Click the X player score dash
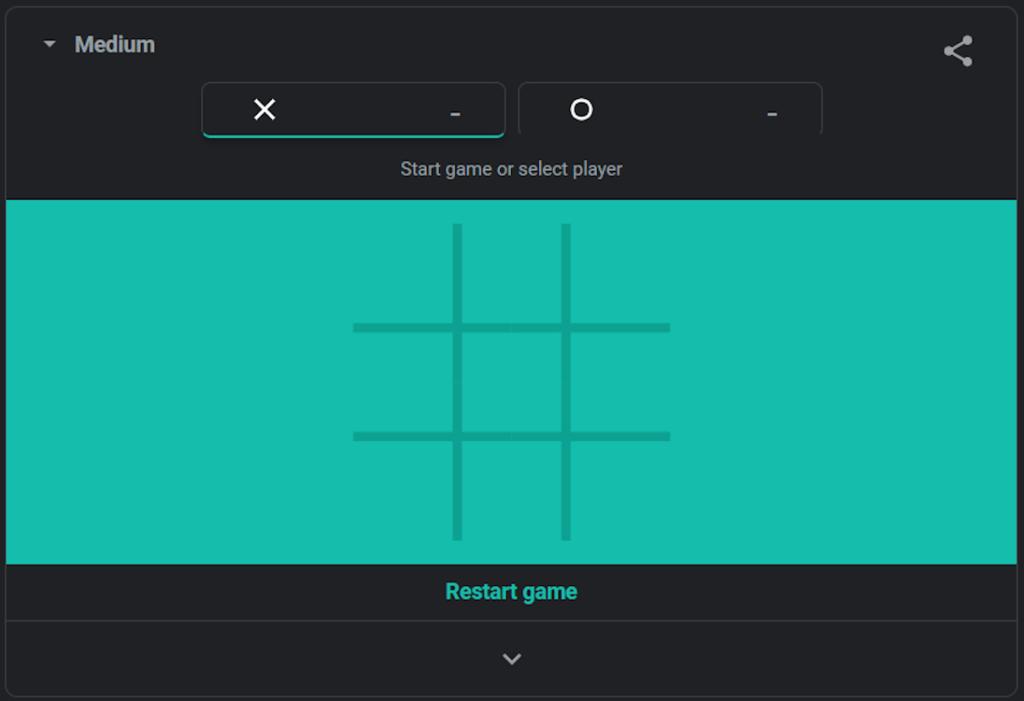The width and height of the screenshot is (1024, 701). click(x=455, y=114)
